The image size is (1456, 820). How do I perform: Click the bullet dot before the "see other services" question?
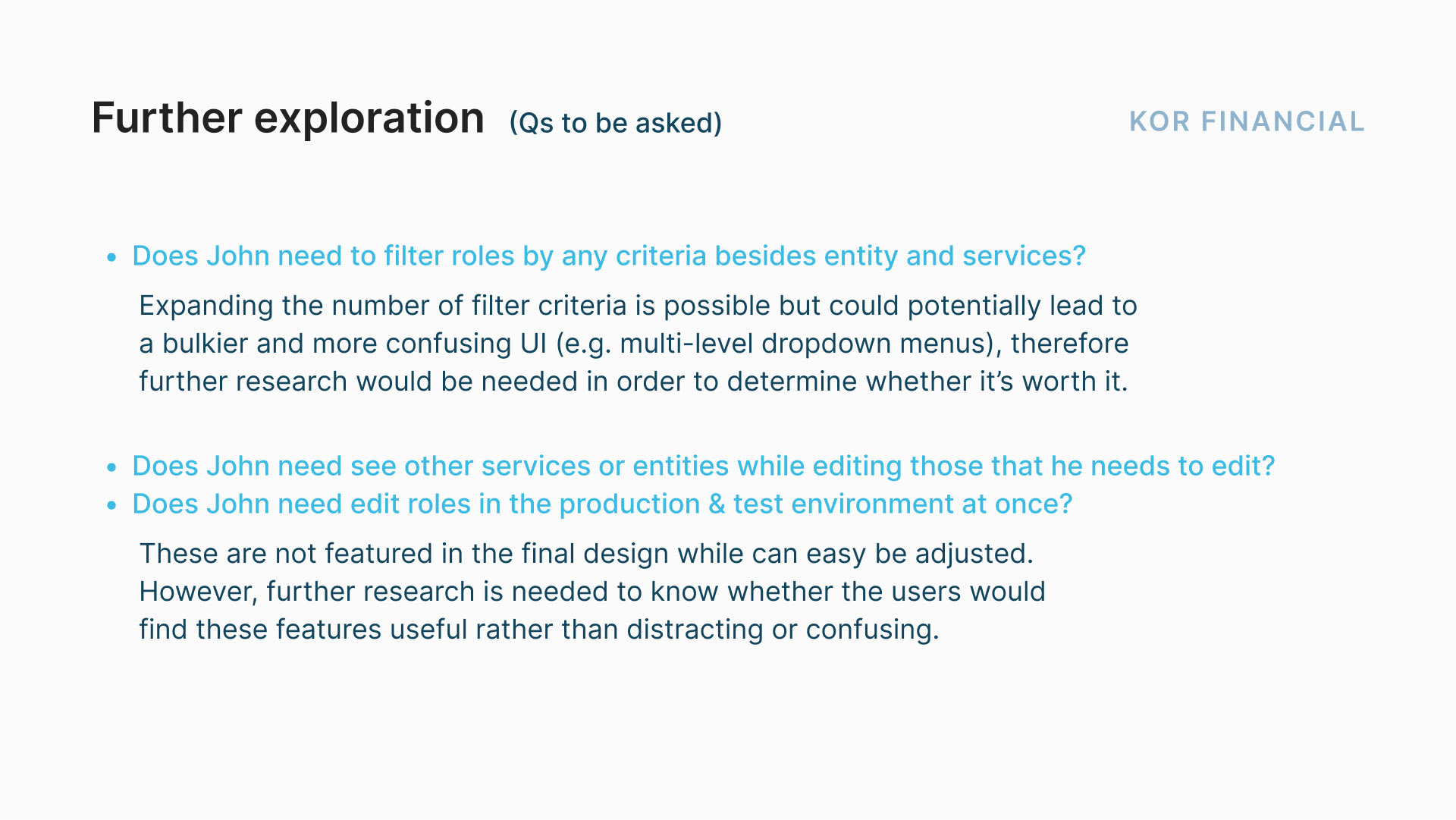pos(112,468)
